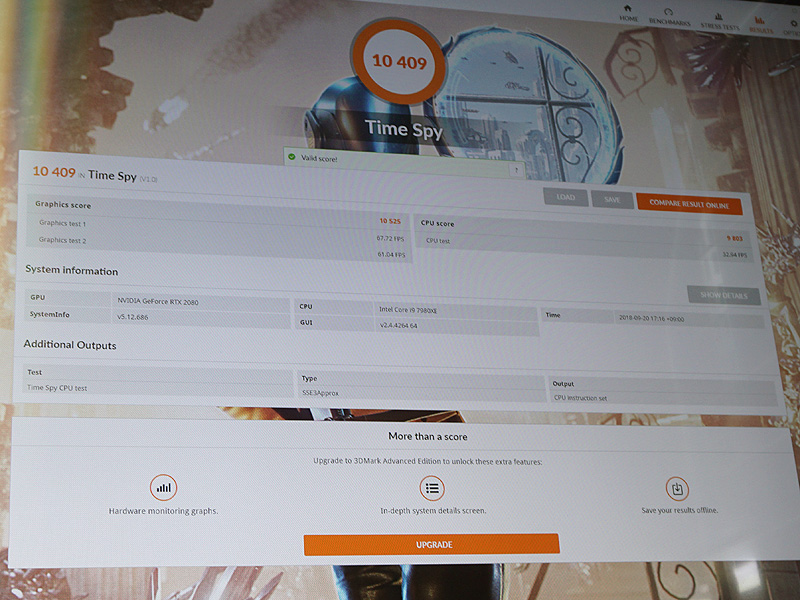The width and height of the screenshot is (800, 600).
Task: Click the Save results offline icon
Action: click(677, 489)
